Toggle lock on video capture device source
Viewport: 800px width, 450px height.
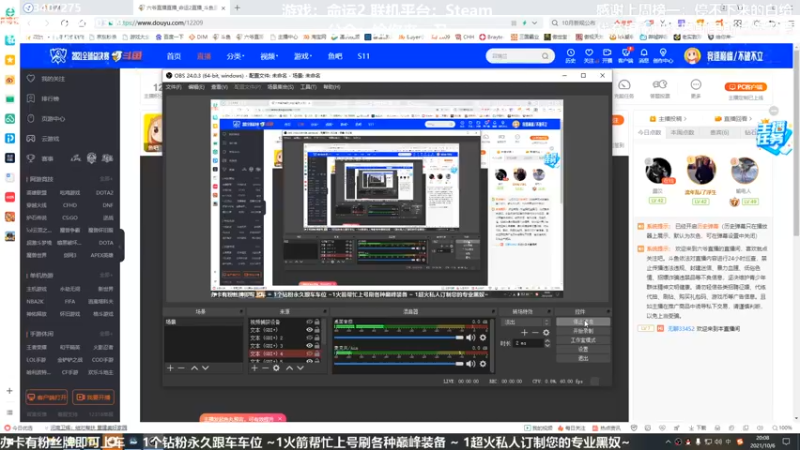(x=317, y=322)
